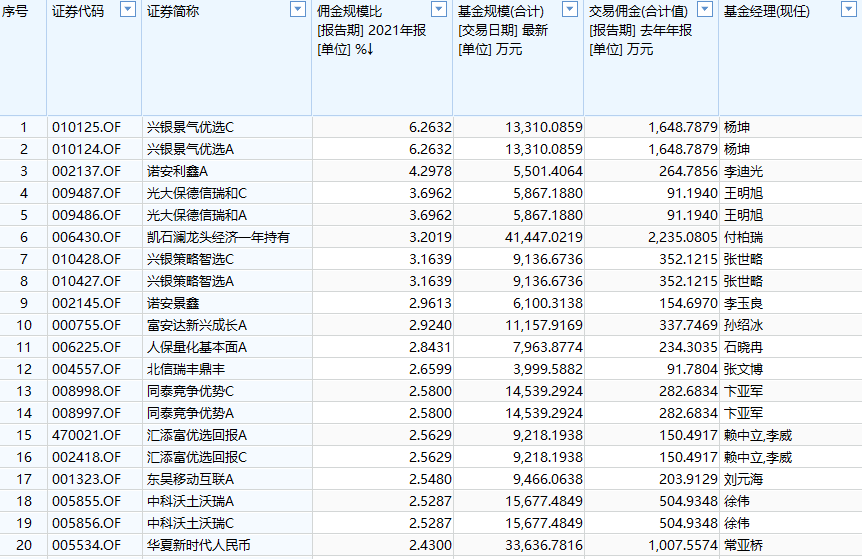Select code cell 006225.OF
Screen dimensions: 862x559
(x=86, y=347)
